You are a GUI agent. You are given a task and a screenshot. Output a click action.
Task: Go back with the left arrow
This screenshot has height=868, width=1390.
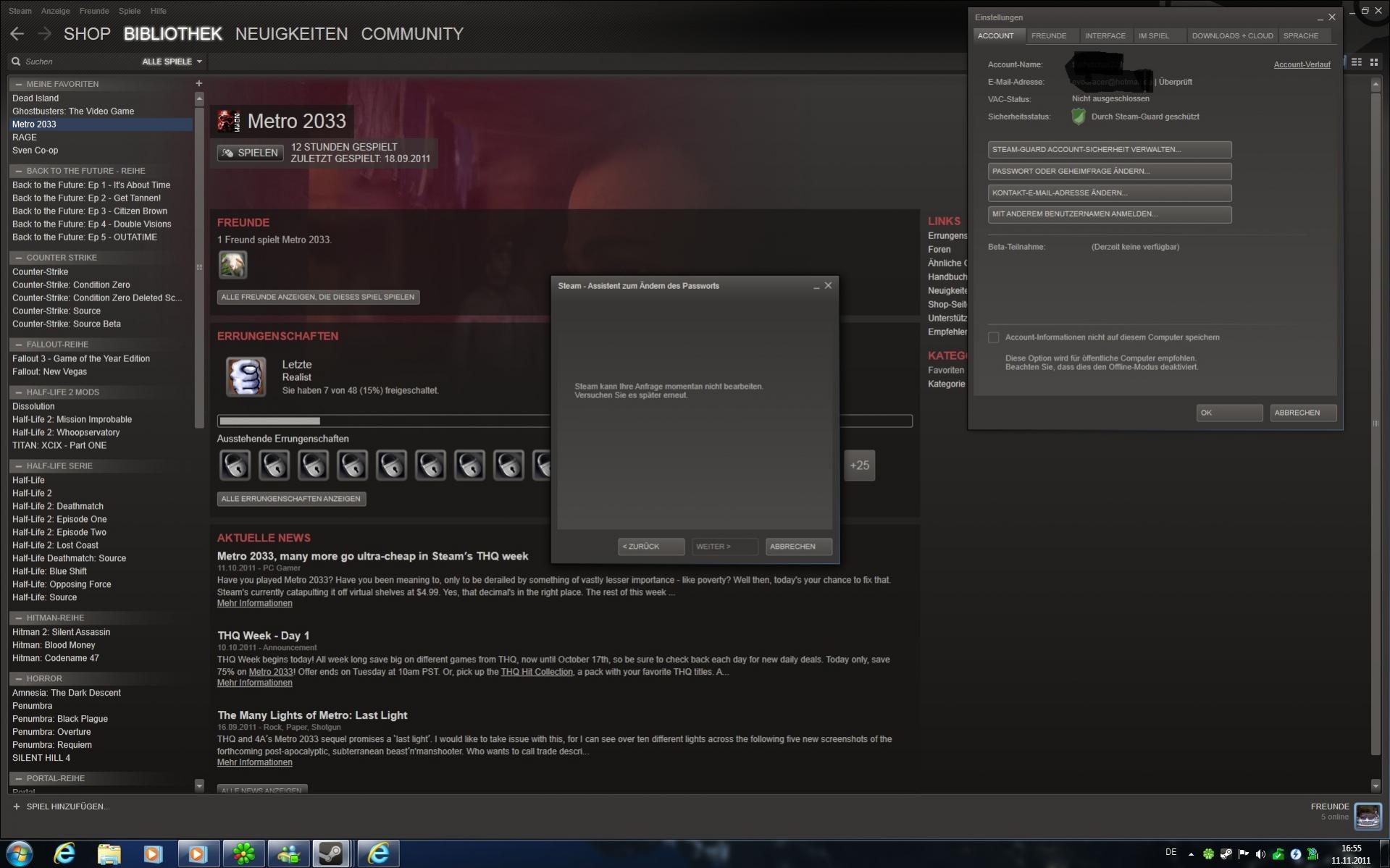17,33
